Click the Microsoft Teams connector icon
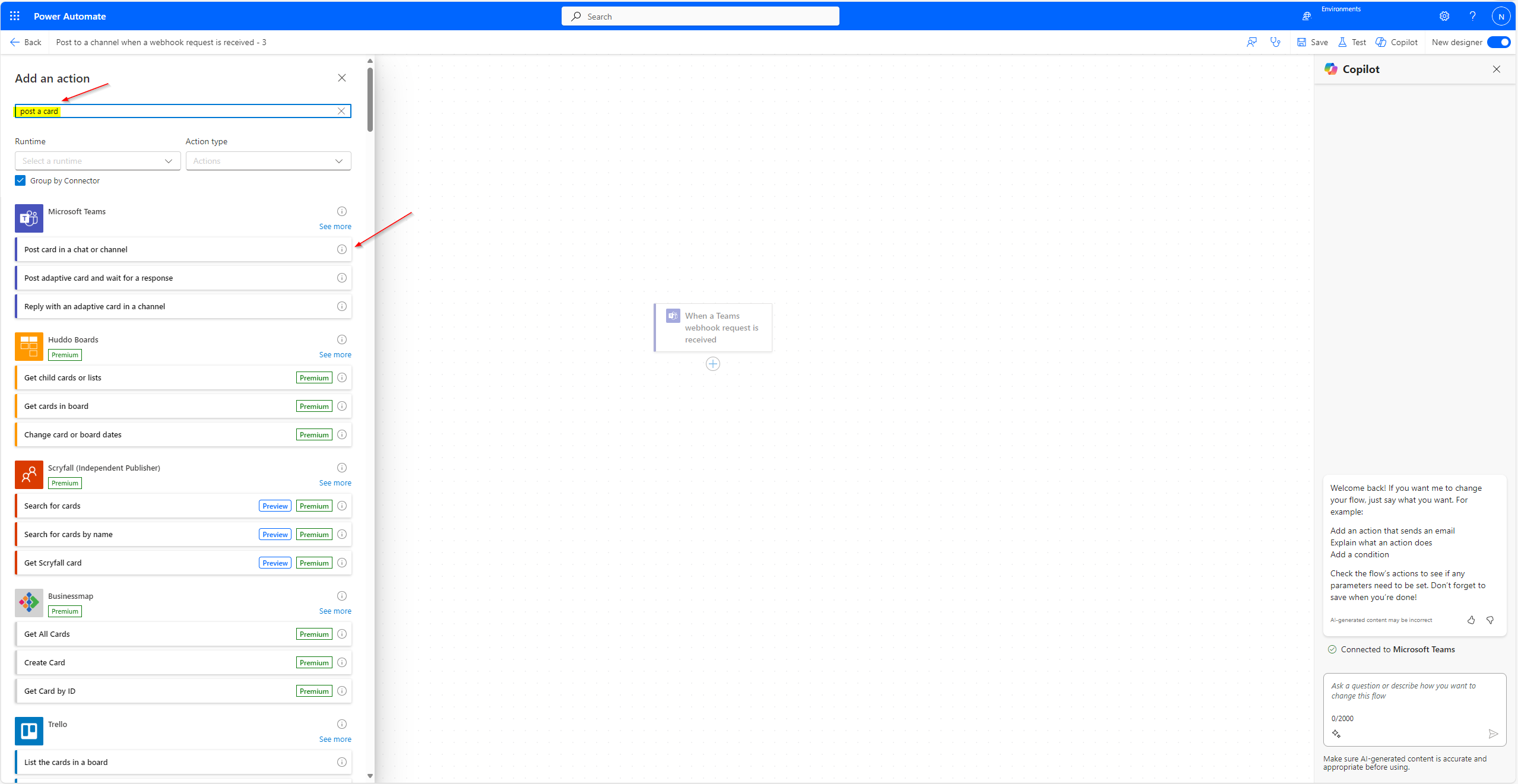Viewport: 1518px width, 784px height. coord(29,218)
